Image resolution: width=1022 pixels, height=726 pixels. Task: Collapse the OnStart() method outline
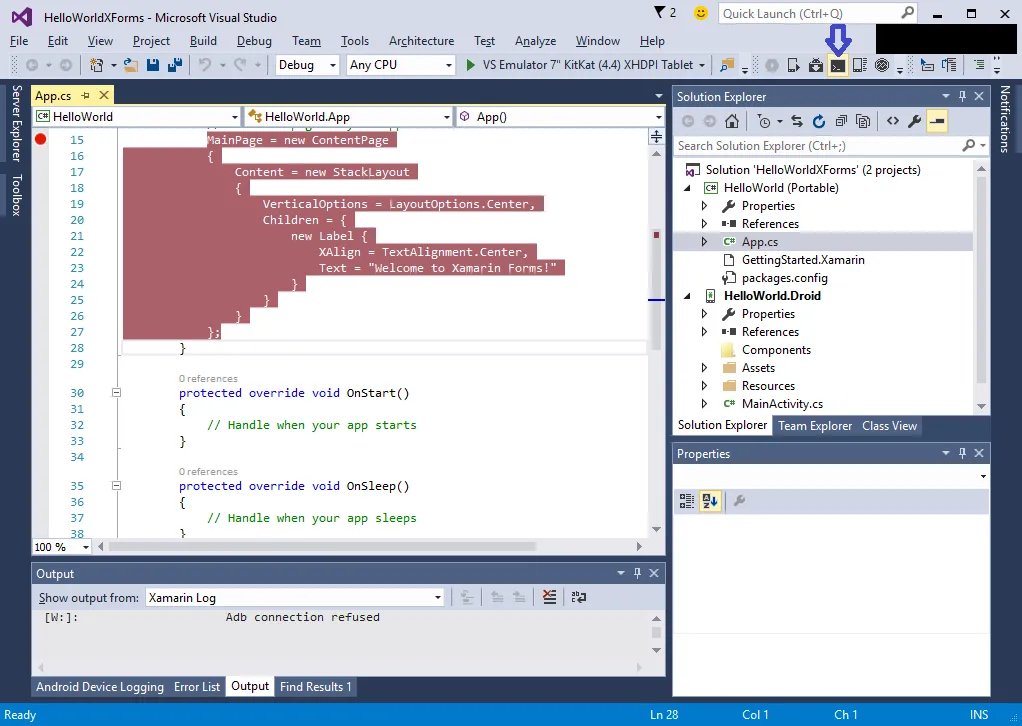click(x=116, y=393)
